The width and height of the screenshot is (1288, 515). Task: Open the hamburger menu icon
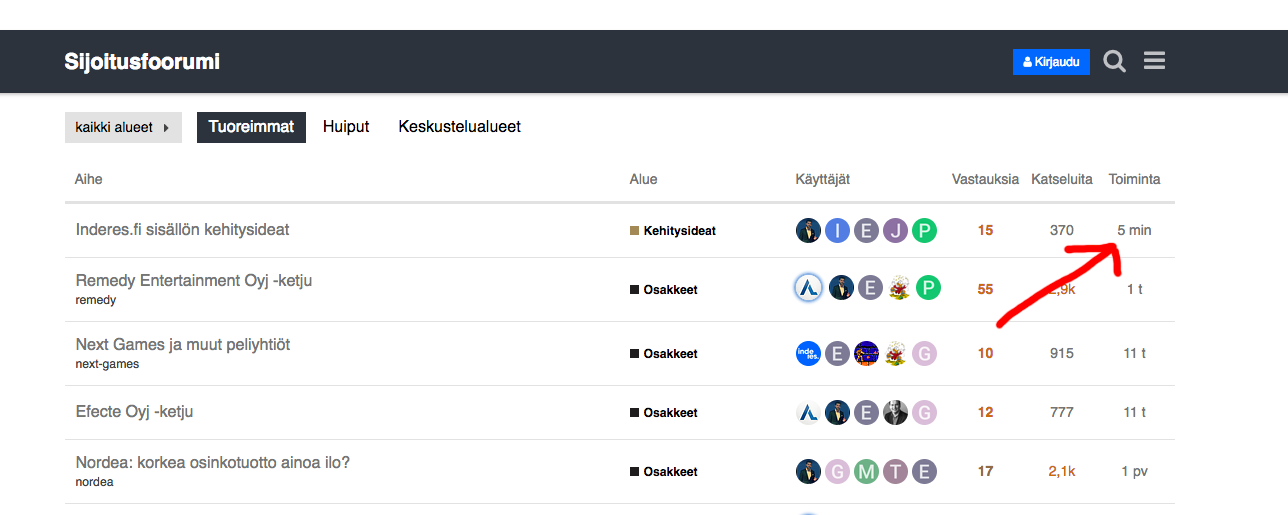[x=1154, y=62]
